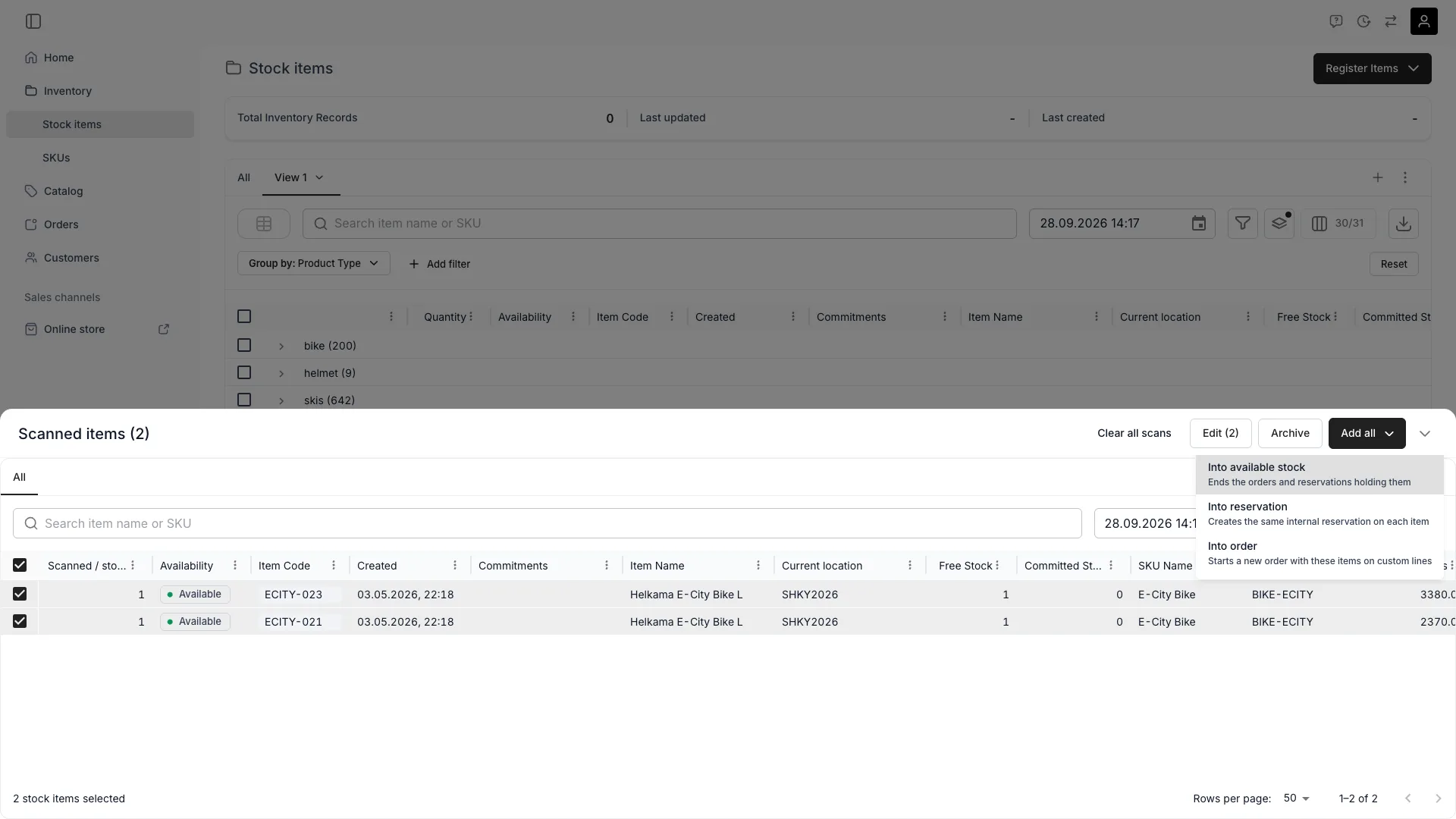
Task: Open the history clock icon
Action: click(x=1363, y=21)
